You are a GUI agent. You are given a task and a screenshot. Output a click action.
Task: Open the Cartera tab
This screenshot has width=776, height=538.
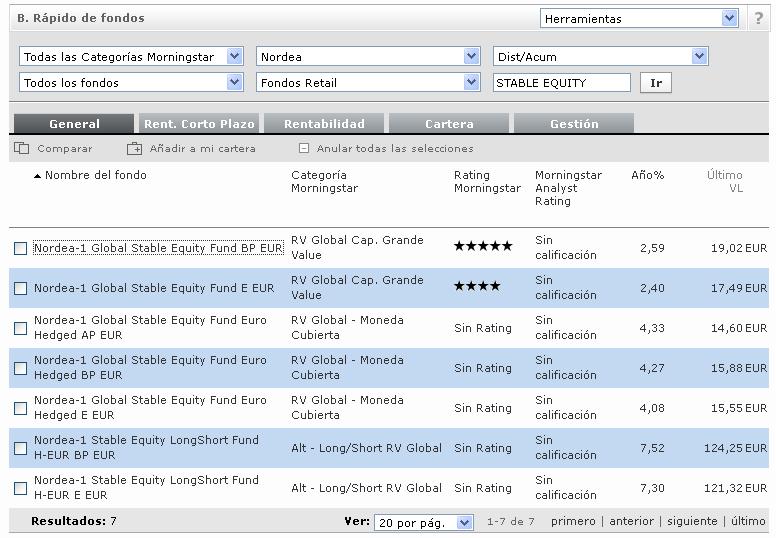pos(449,124)
